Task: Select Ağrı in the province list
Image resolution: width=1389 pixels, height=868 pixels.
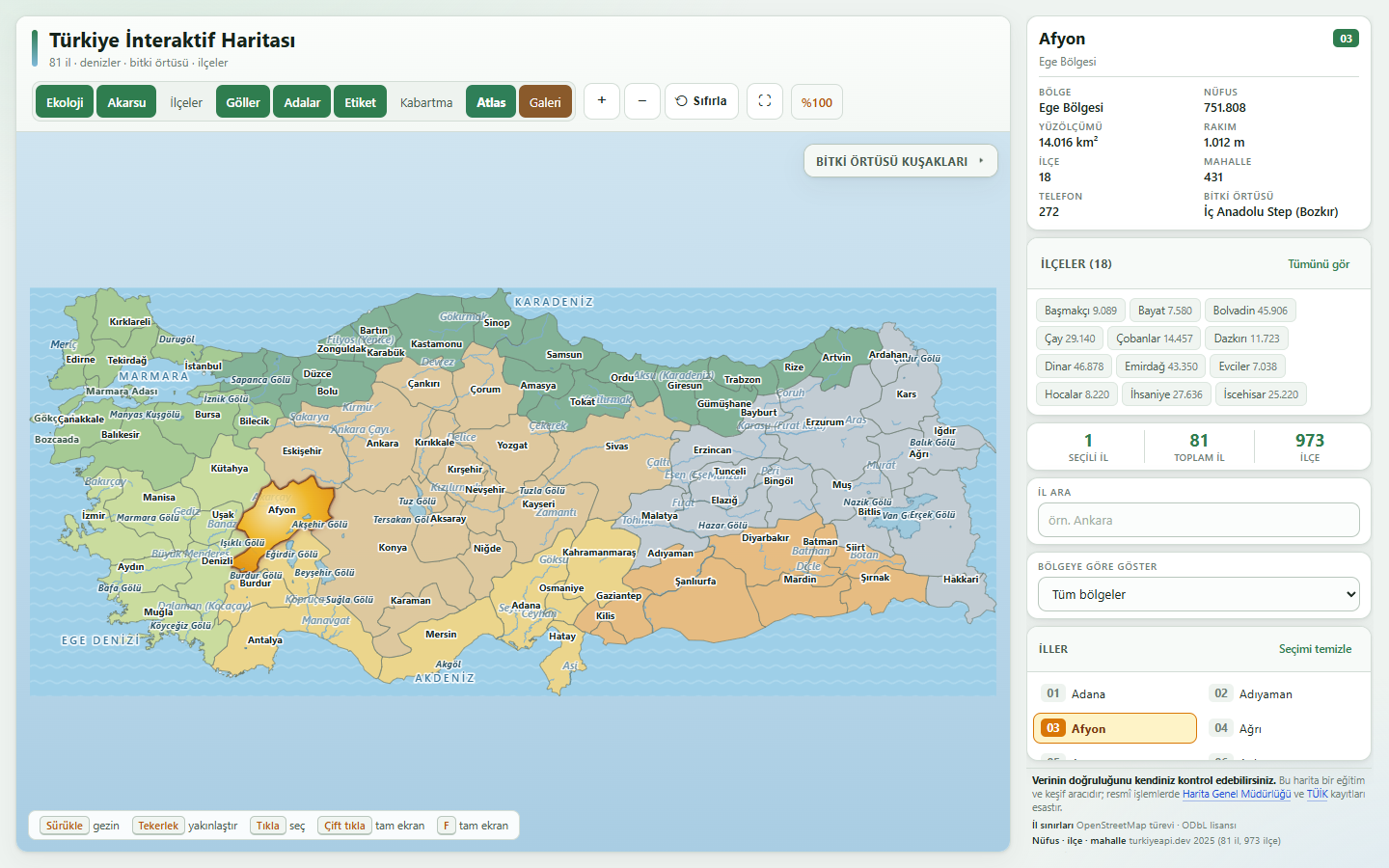Action: click(x=1284, y=728)
